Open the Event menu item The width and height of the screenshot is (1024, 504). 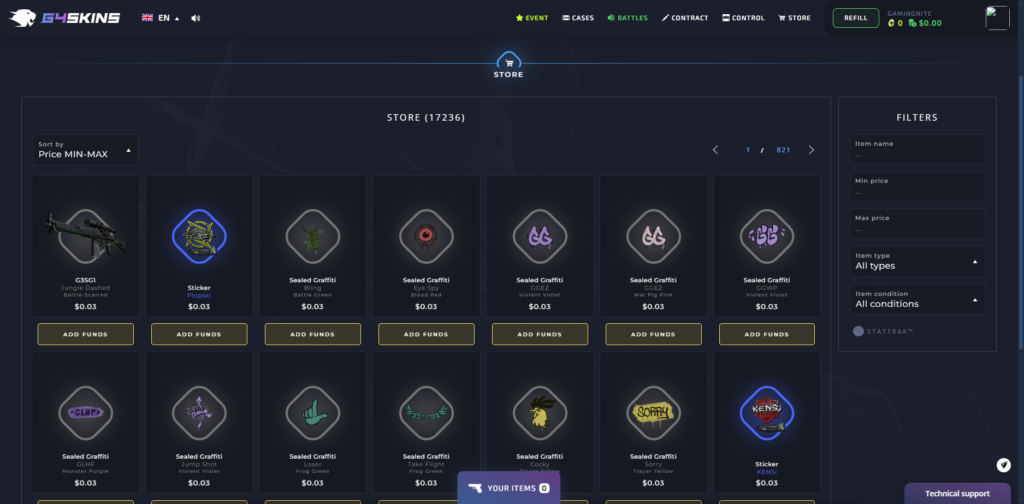click(532, 18)
